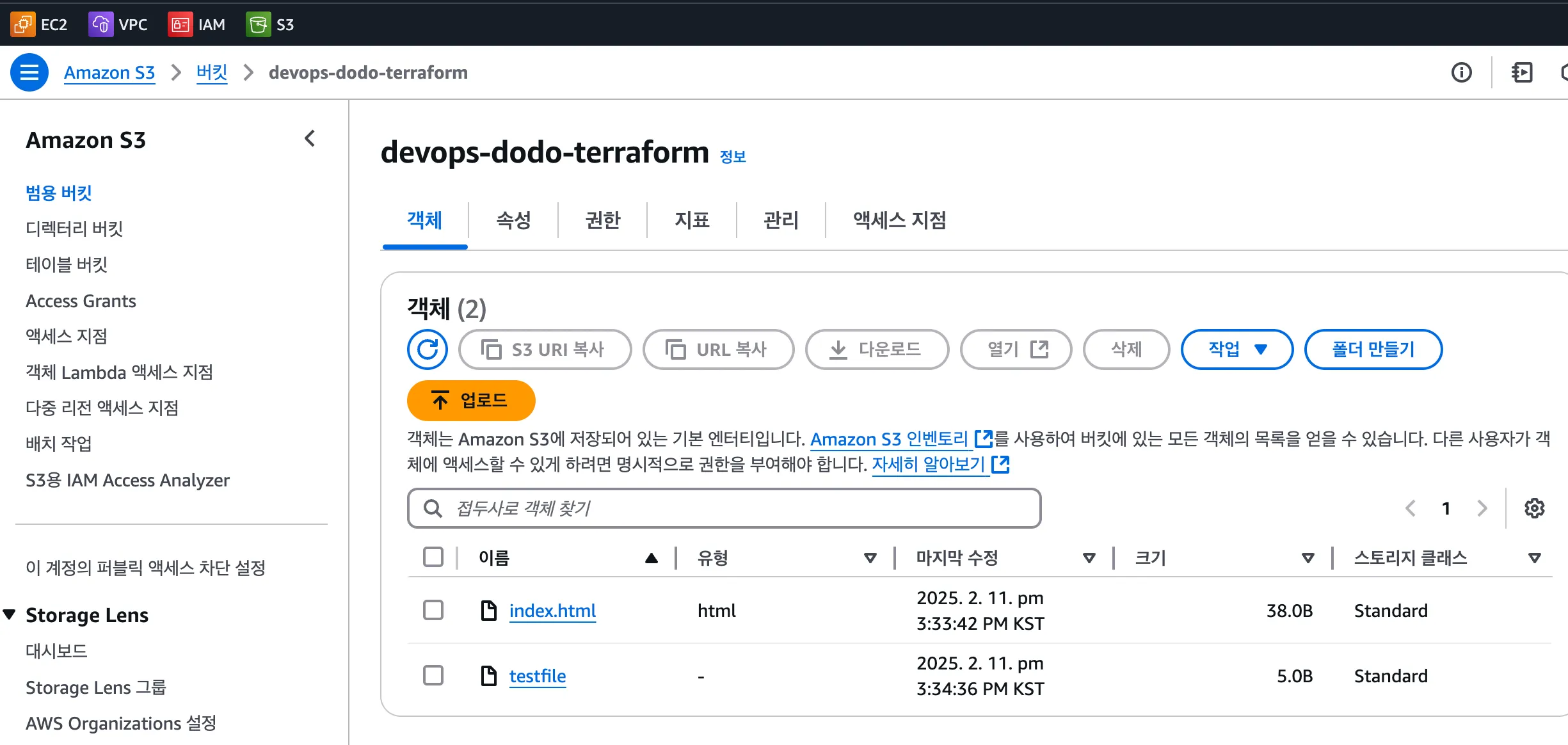The height and width of the screenshot is (745, 1568).
Task: Open the index.html object link
Action: (552, 611)
